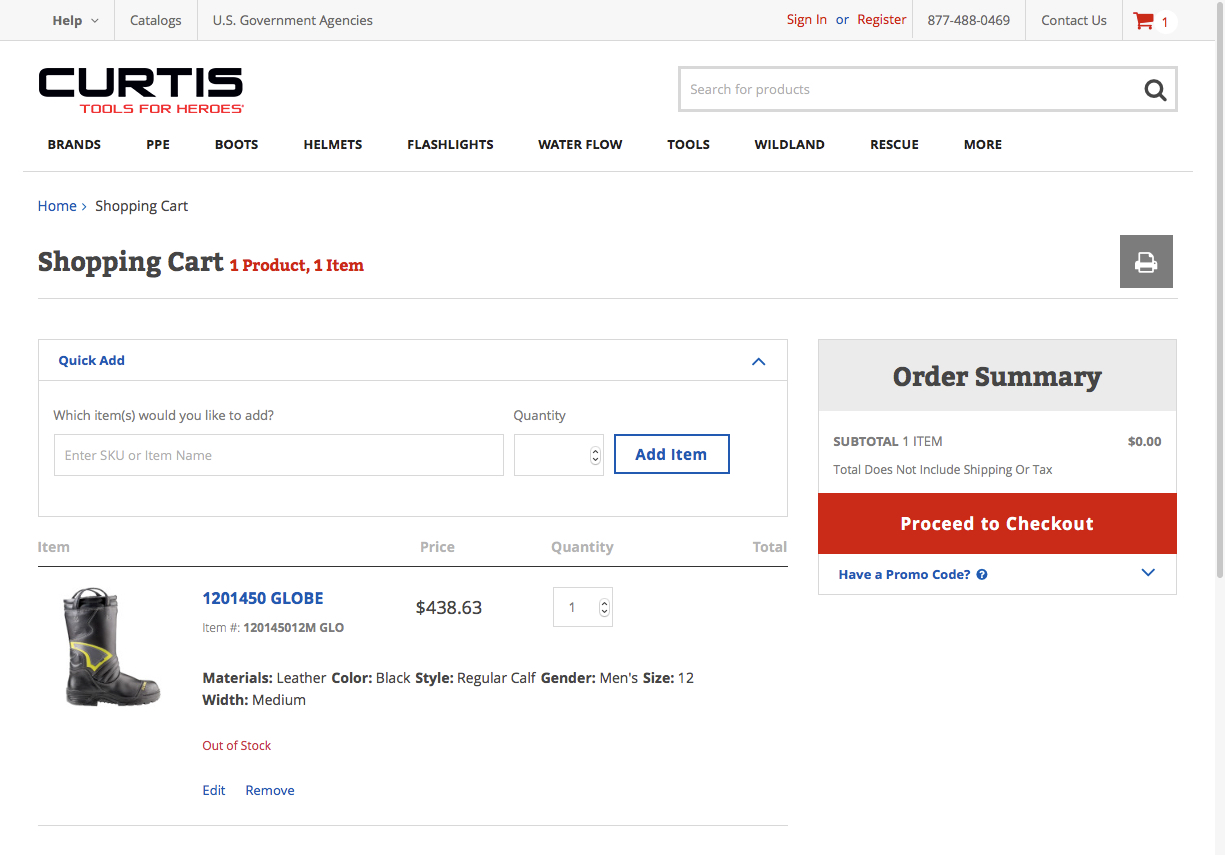The height and width of the screenshot is (855, 1225).
Task: Change the cart item quantity stepper
Action: click(x=604, y=607)
